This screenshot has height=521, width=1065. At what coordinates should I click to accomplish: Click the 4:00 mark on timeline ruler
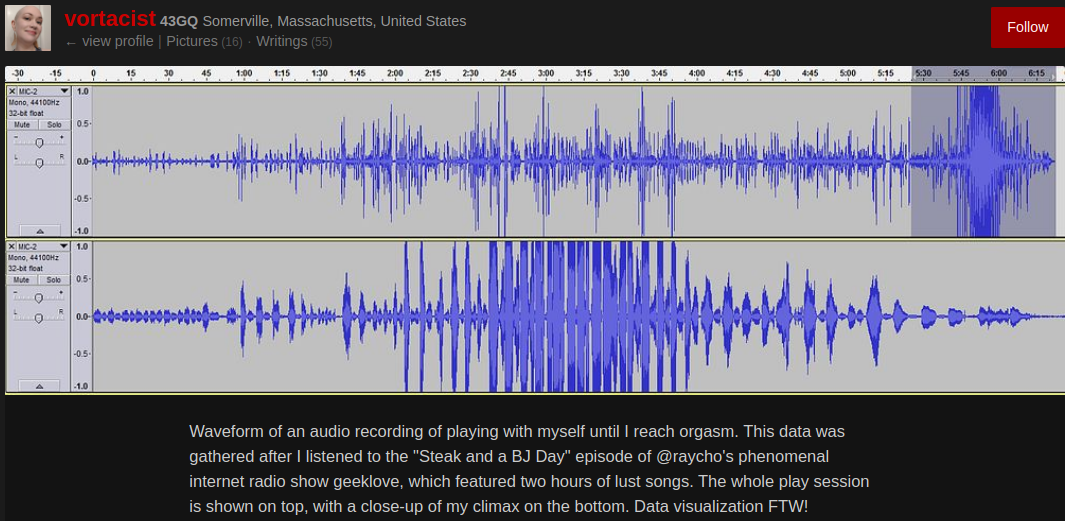696,73
